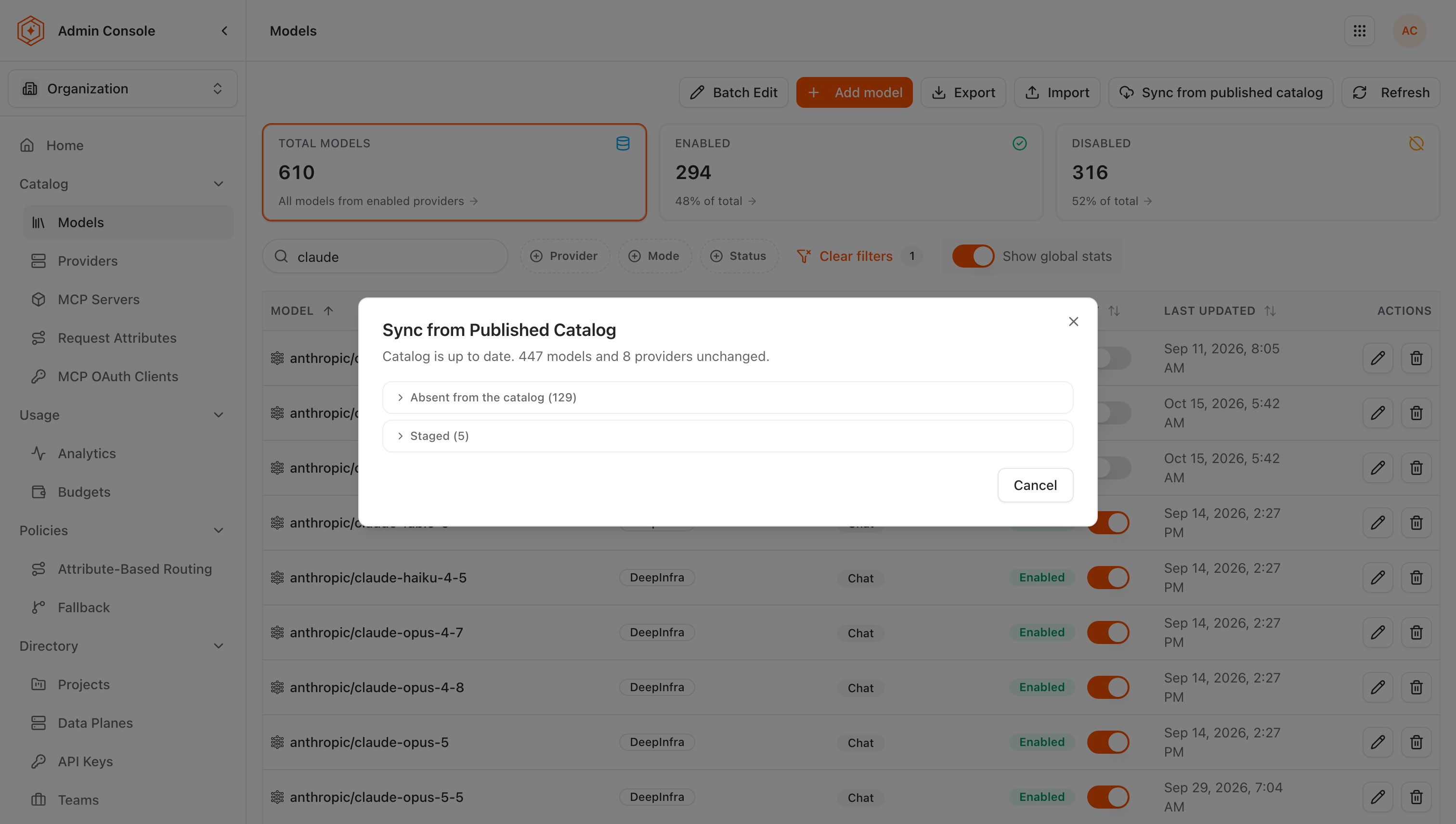
Task: Edit the anthropic/claude-opus-4-7 model
Action: 1378,632
